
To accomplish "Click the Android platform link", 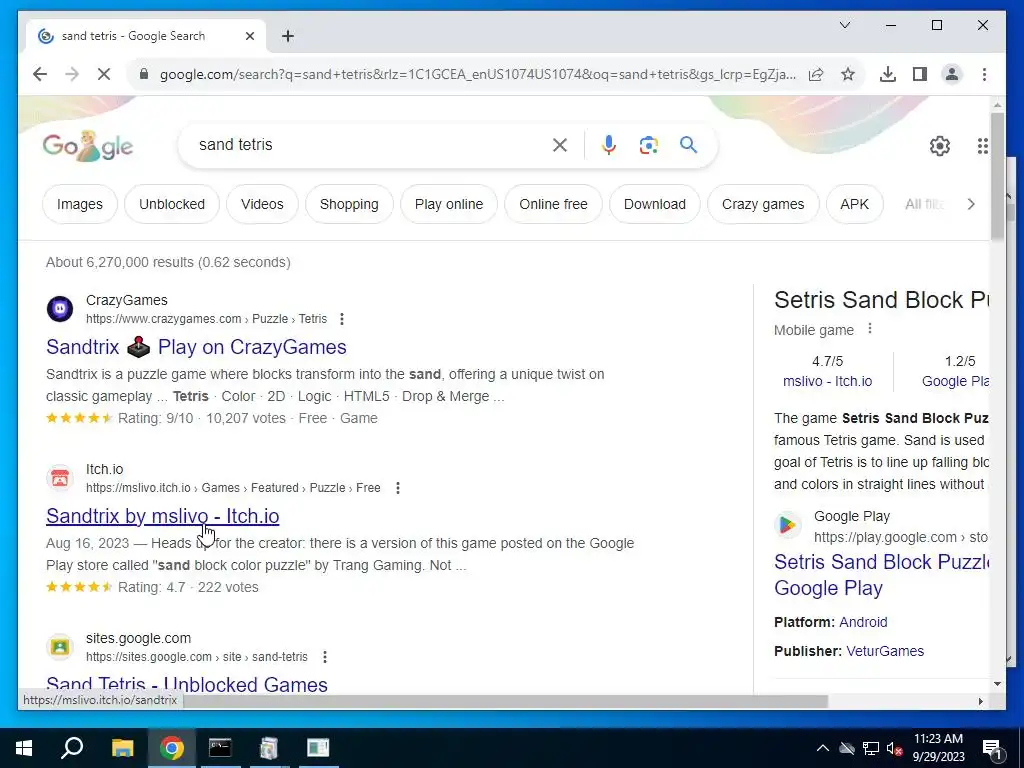I will 863,622.
